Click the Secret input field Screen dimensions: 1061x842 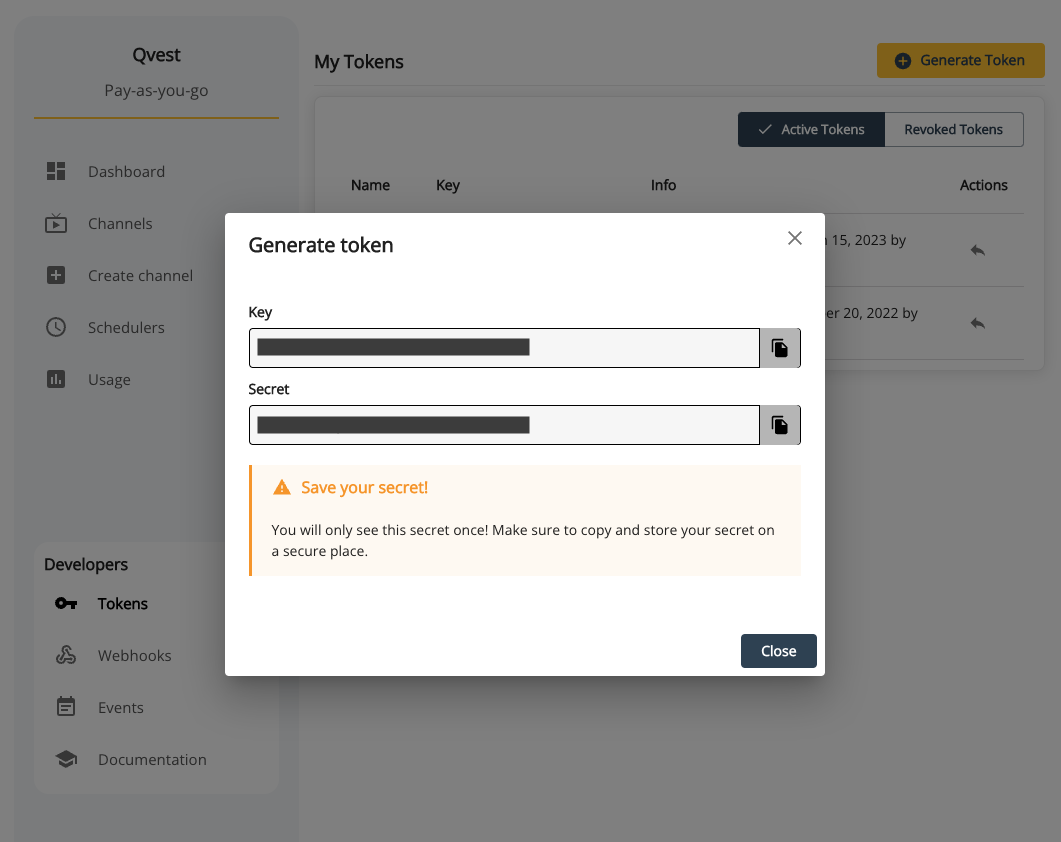(504, 425)
